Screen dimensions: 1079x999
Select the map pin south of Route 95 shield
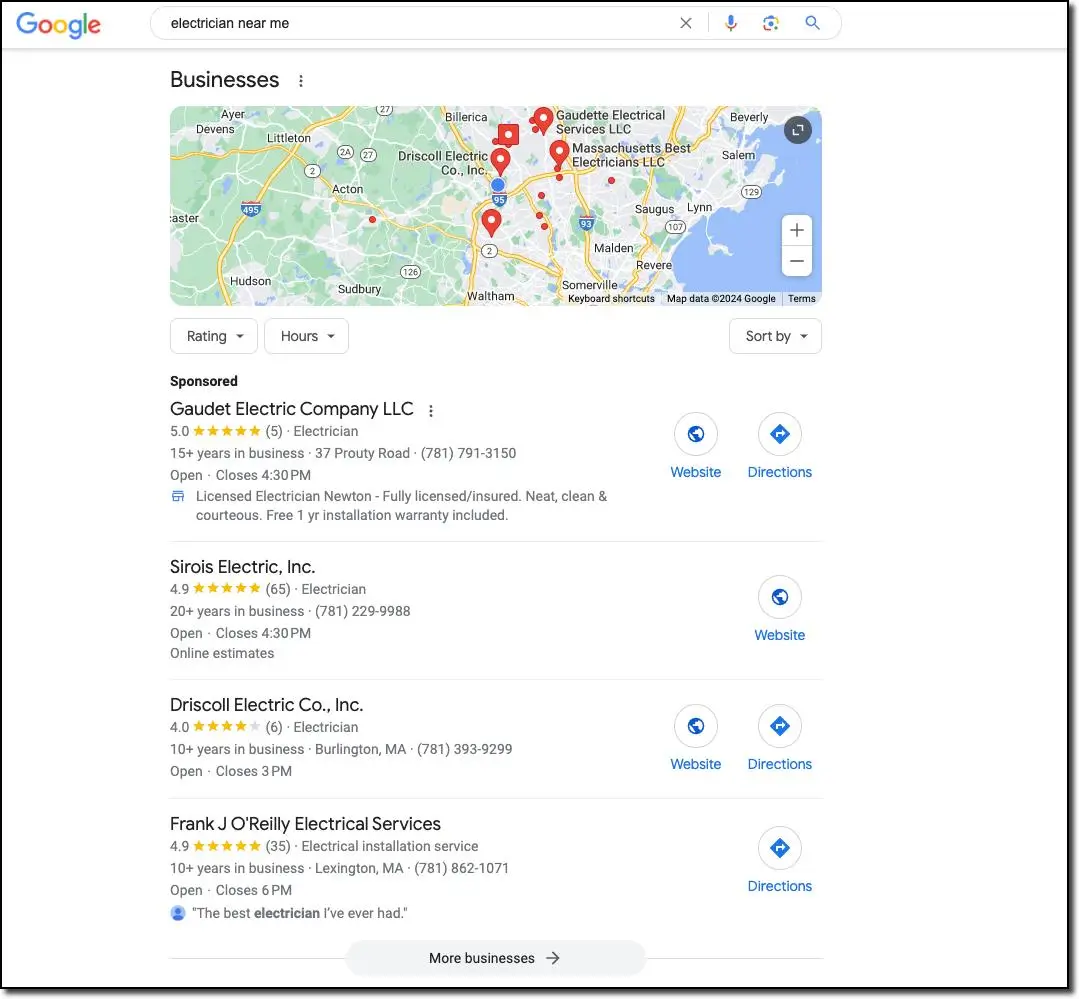491,224
